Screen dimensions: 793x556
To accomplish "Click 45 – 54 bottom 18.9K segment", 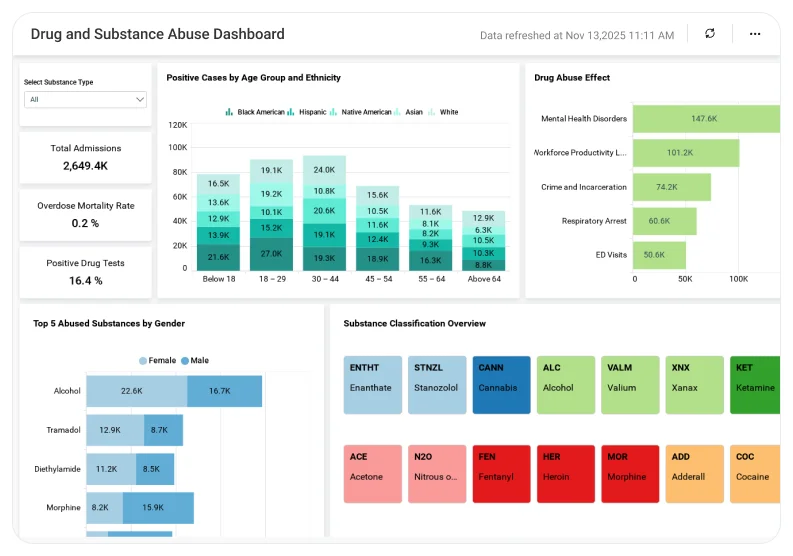I will (377, 259).
